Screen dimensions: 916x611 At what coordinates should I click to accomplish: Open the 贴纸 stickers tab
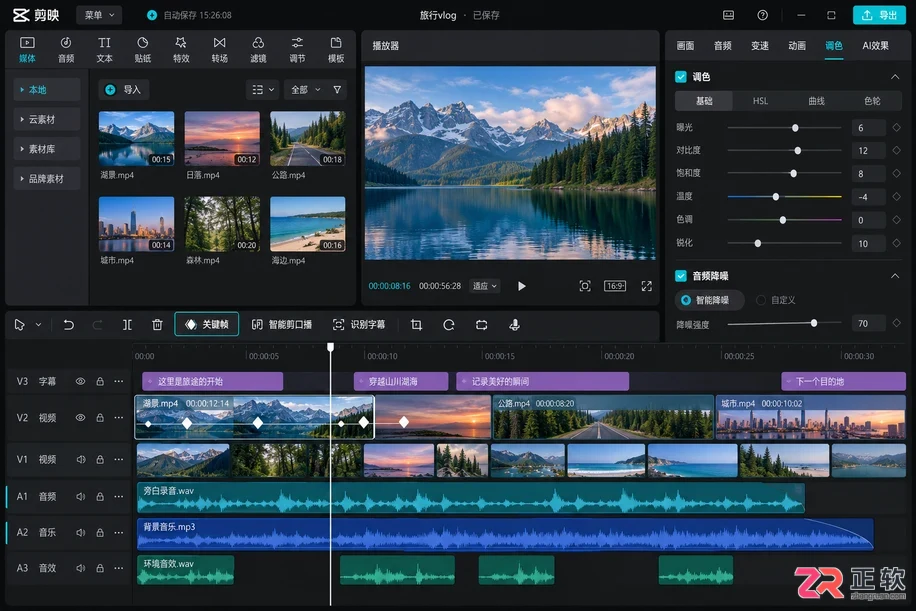pyautogui.click(x=143, y=49)
